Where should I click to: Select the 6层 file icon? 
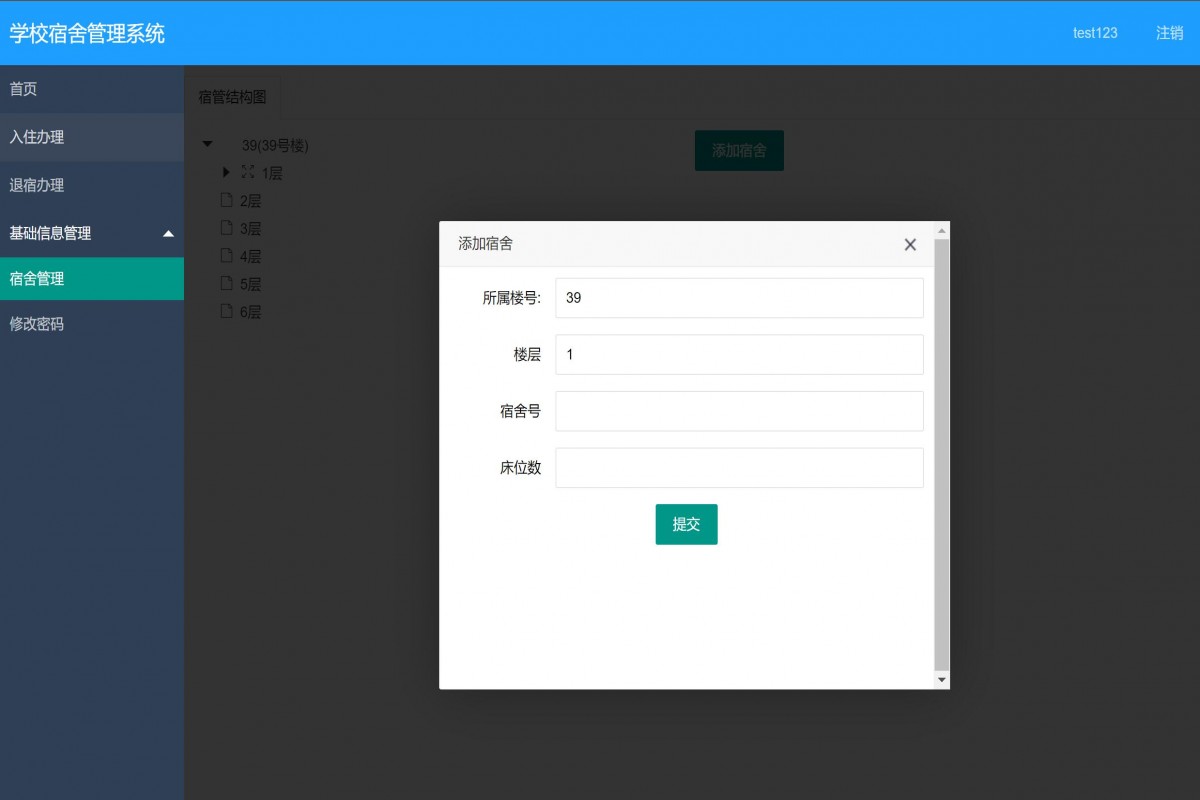pyautogui.click(x=227, y=311)
